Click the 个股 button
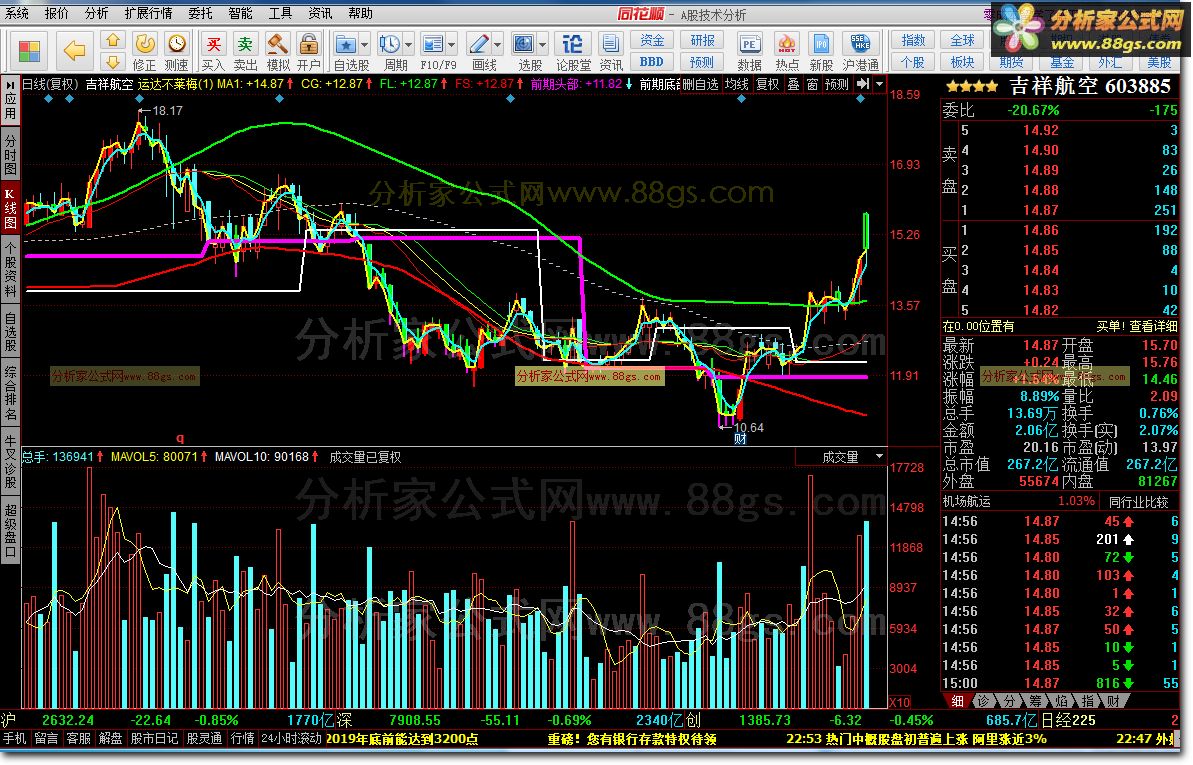 (913, 62)
